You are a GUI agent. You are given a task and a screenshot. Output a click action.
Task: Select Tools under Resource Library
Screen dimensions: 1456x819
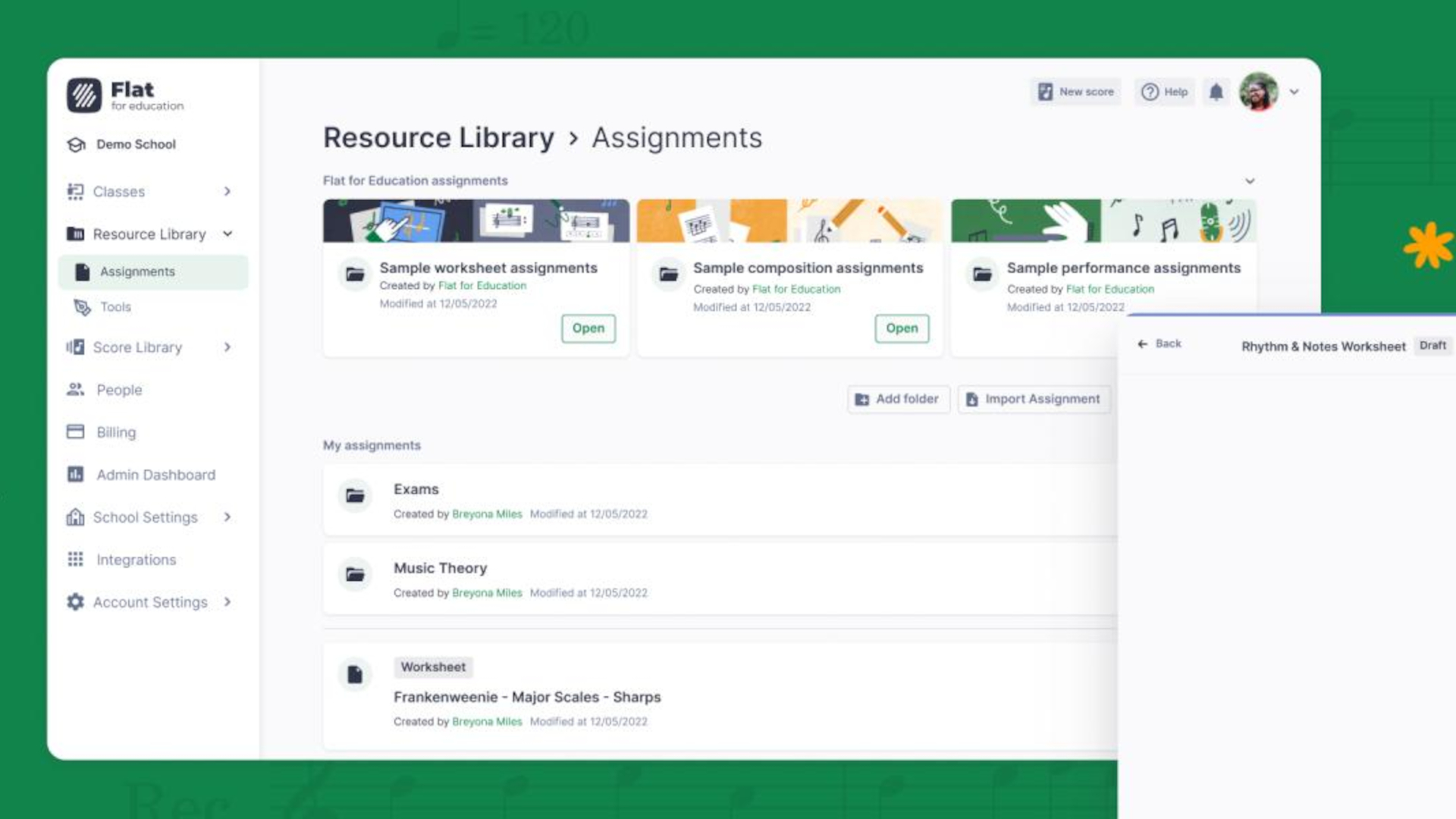point(115,307)
